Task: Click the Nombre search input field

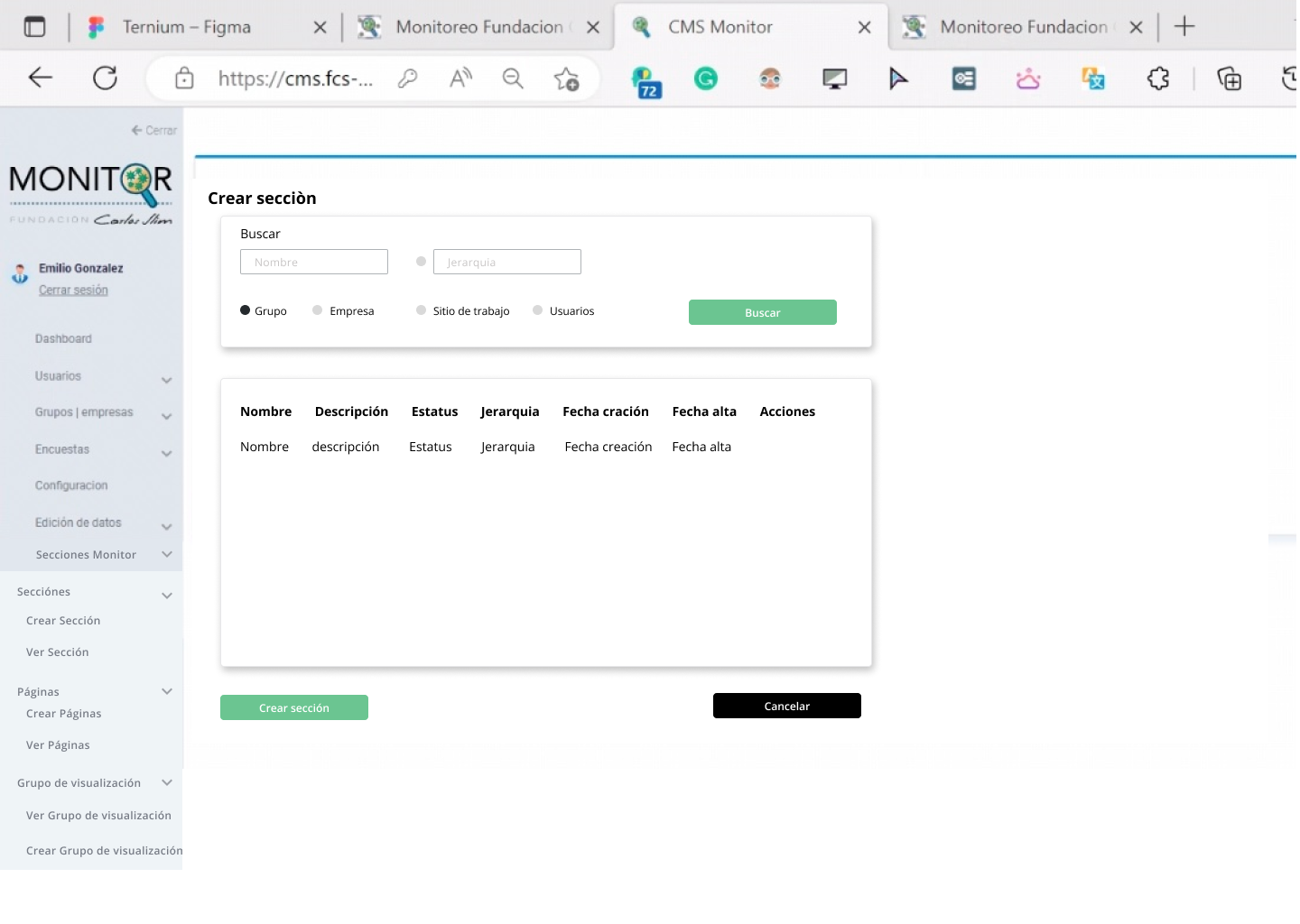Action: point(313,262)
